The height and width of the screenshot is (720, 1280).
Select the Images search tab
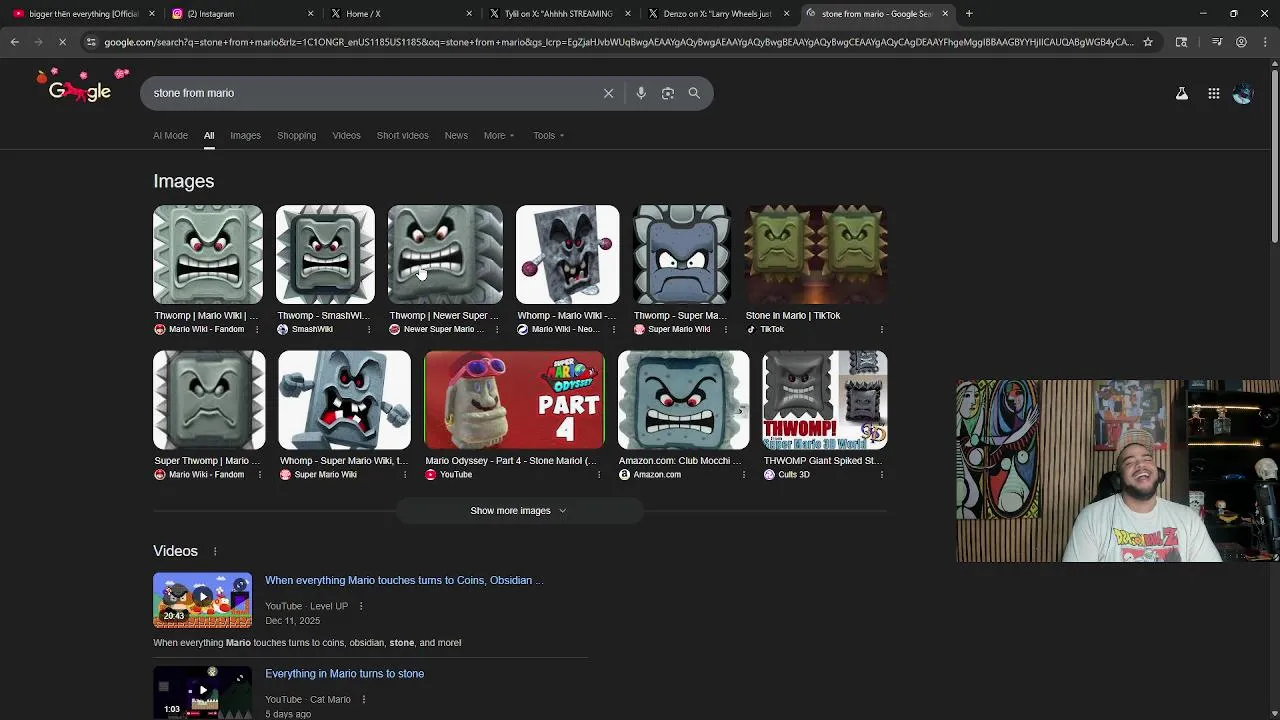[245, 135]
